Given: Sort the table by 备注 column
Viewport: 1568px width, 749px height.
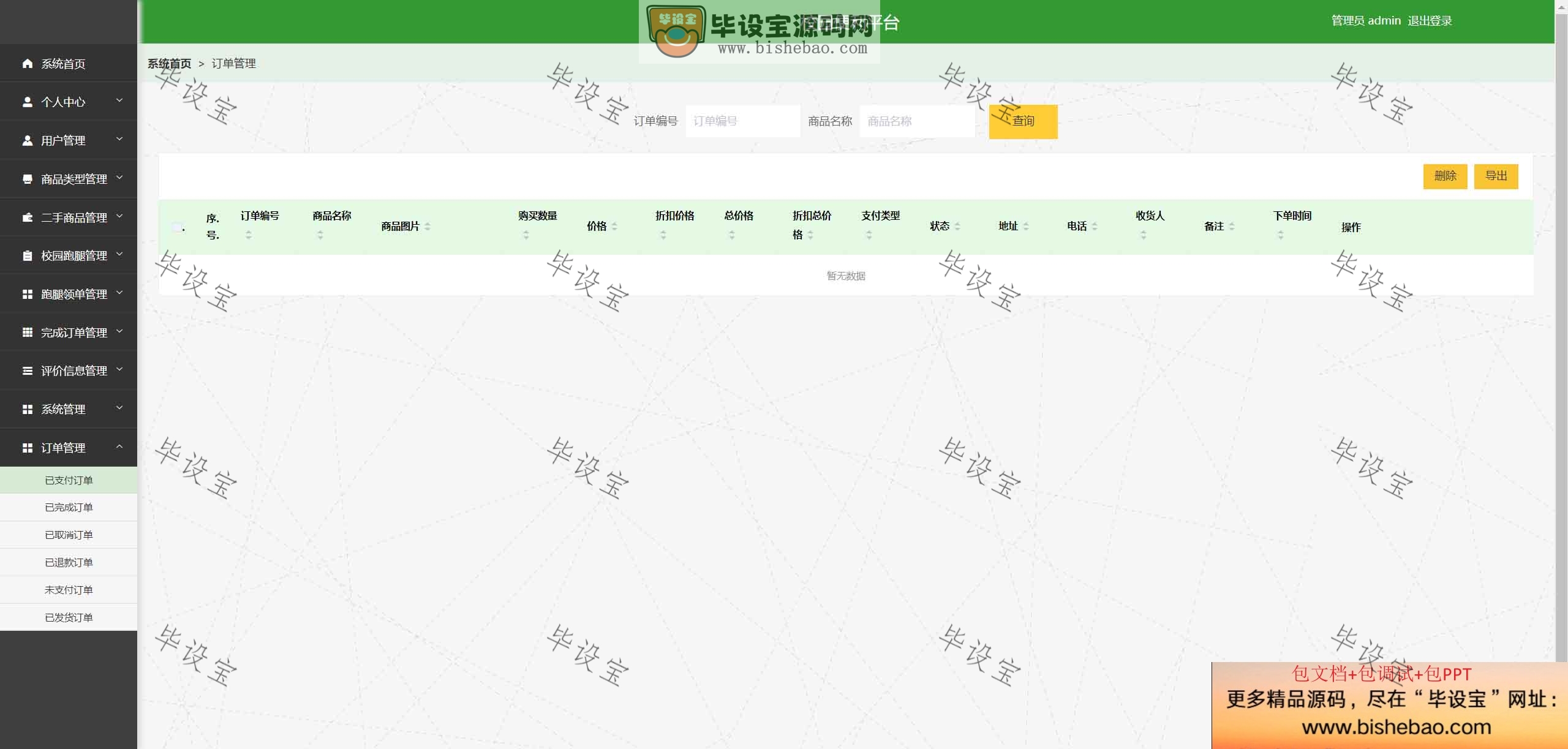Looking at the screenshot, I should click(1231, 227).
